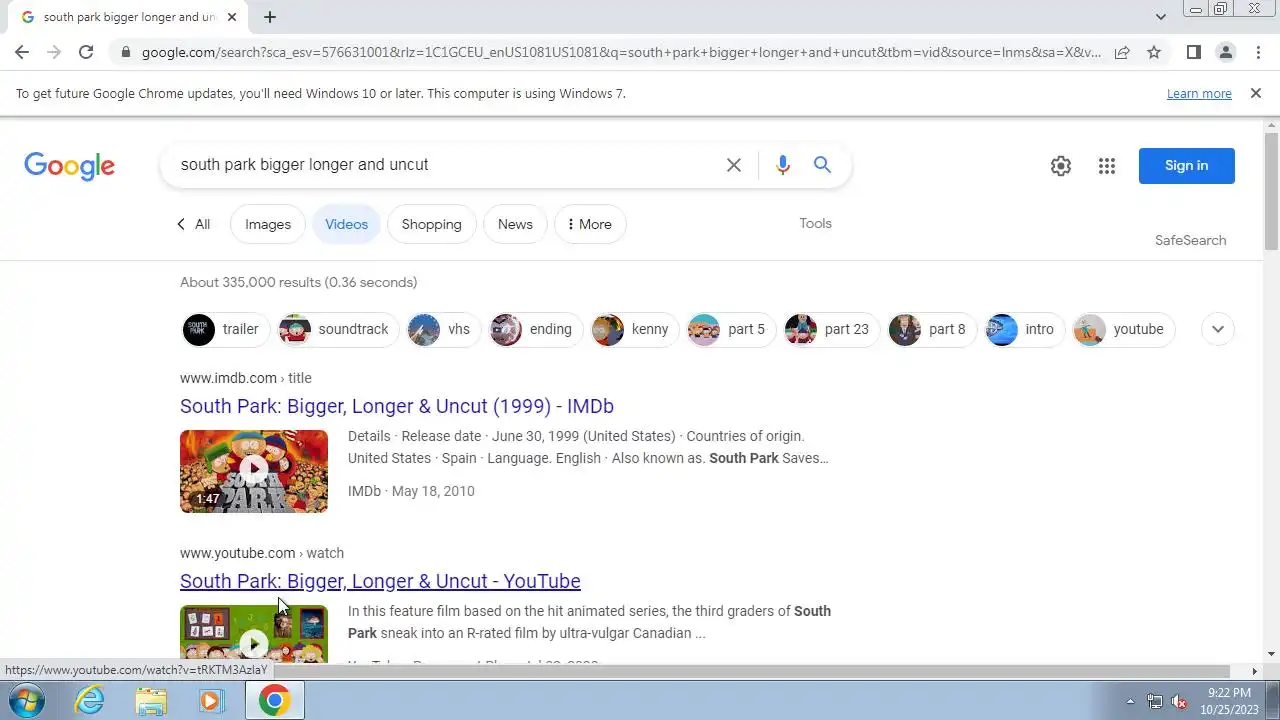This screenshot has width=1280, height=720.
Task: Open the South Park YouTube result link
Action: click(x=380, y=581)
